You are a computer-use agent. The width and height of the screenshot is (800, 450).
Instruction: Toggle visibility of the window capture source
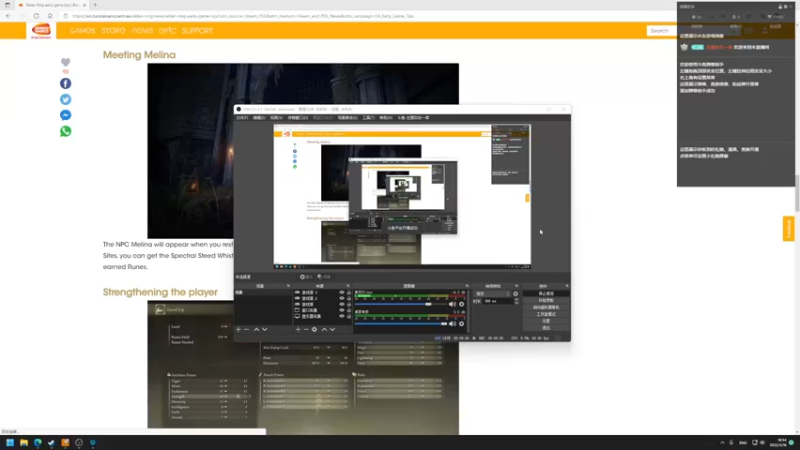click(342, 310)
